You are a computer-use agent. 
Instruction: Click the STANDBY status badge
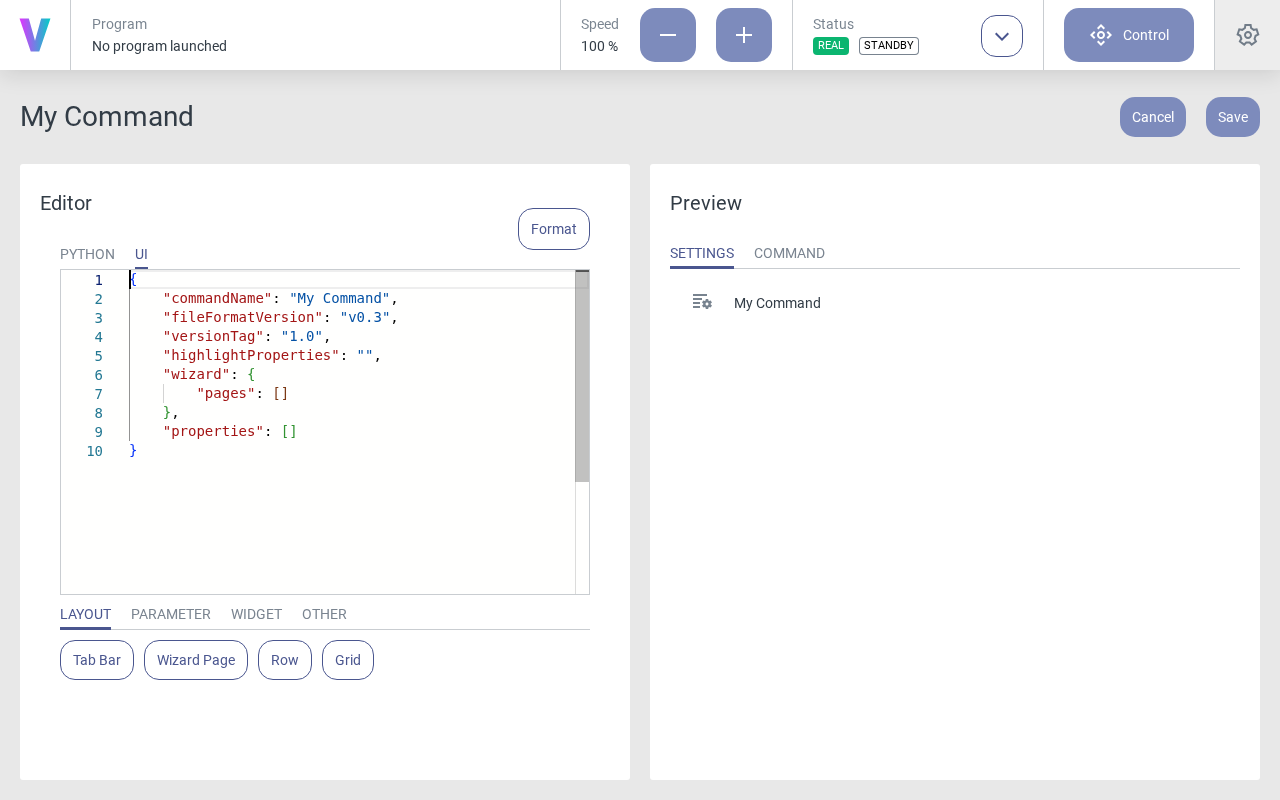[889, 46]
